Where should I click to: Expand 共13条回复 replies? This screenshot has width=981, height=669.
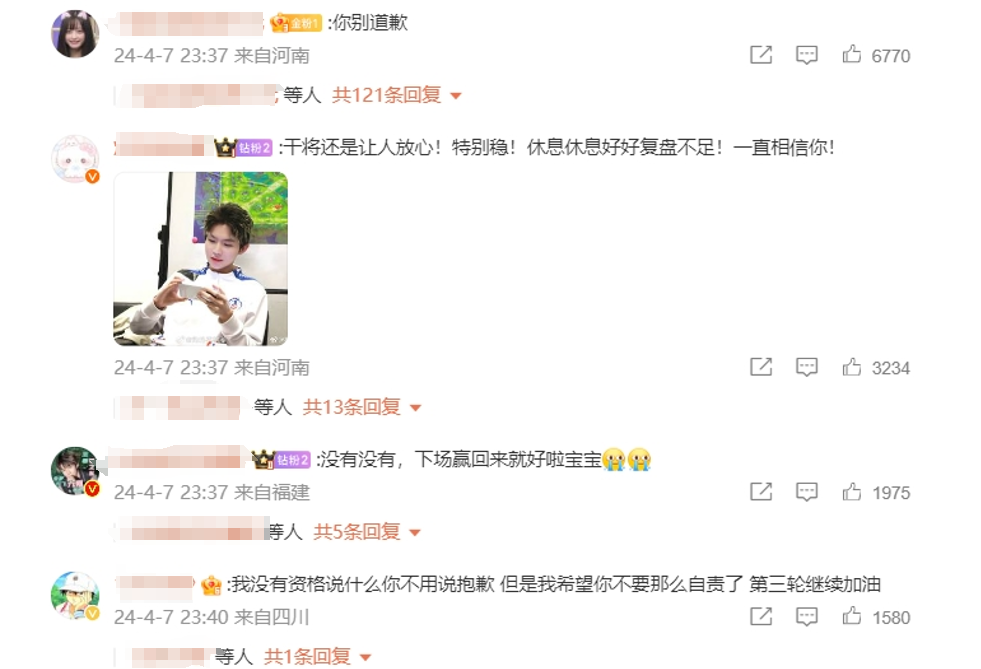pos(362,407)
